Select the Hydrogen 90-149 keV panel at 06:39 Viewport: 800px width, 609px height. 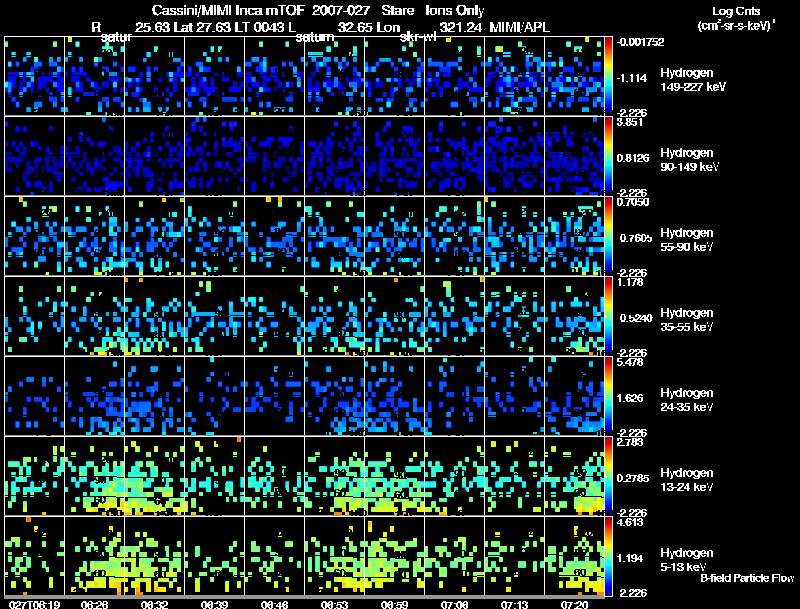tap(214, 156)
